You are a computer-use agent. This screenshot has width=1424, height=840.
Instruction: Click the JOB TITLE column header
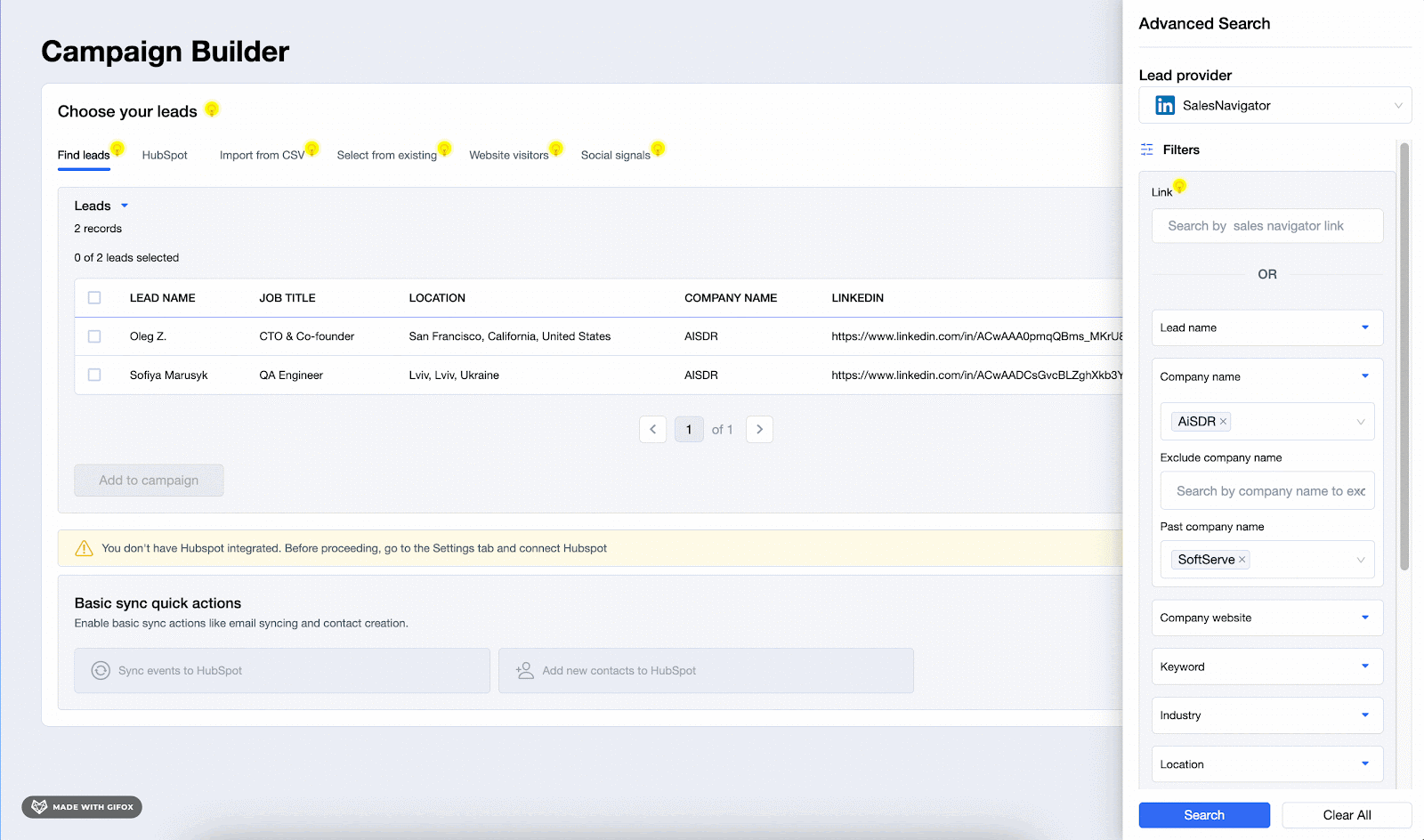(x=287, y=298)
